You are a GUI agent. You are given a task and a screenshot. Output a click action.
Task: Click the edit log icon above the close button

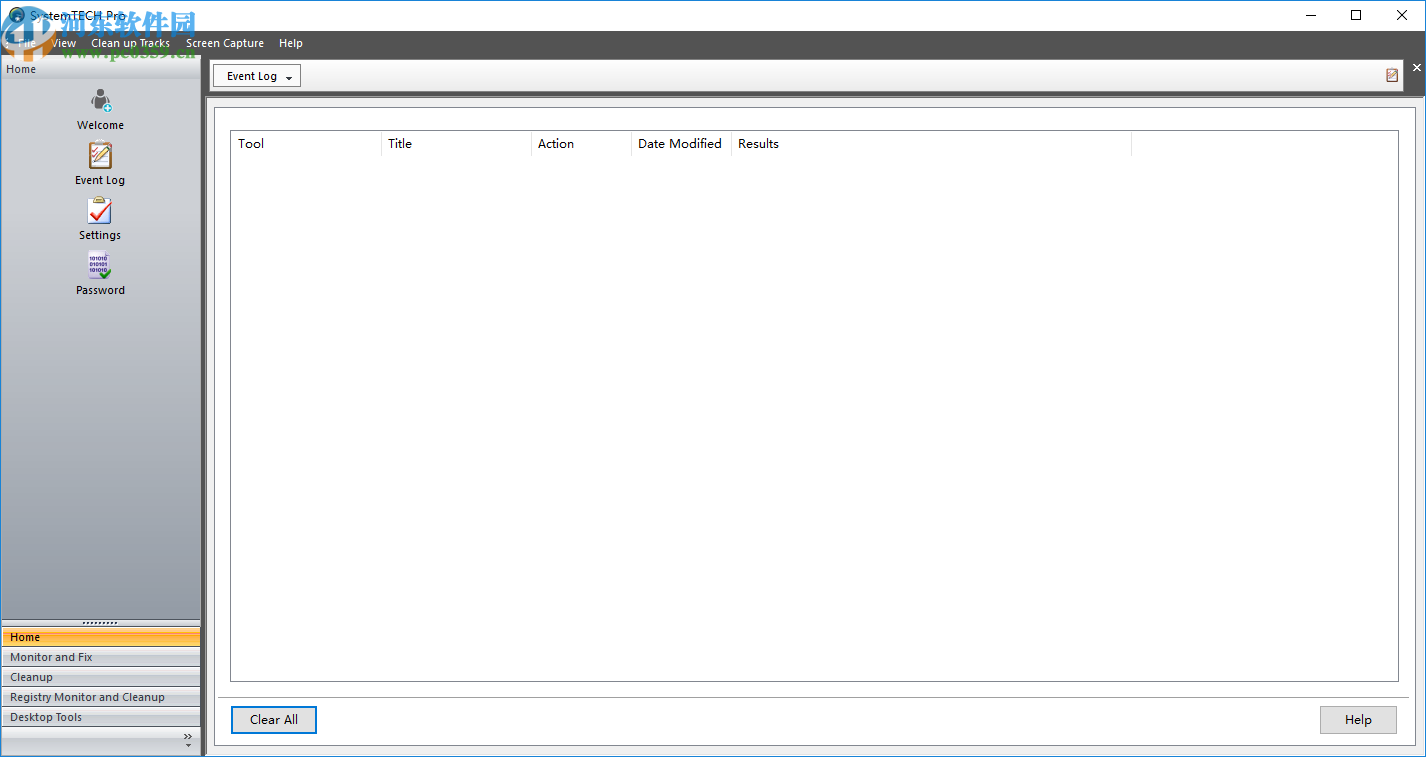tap(1392, 74)
